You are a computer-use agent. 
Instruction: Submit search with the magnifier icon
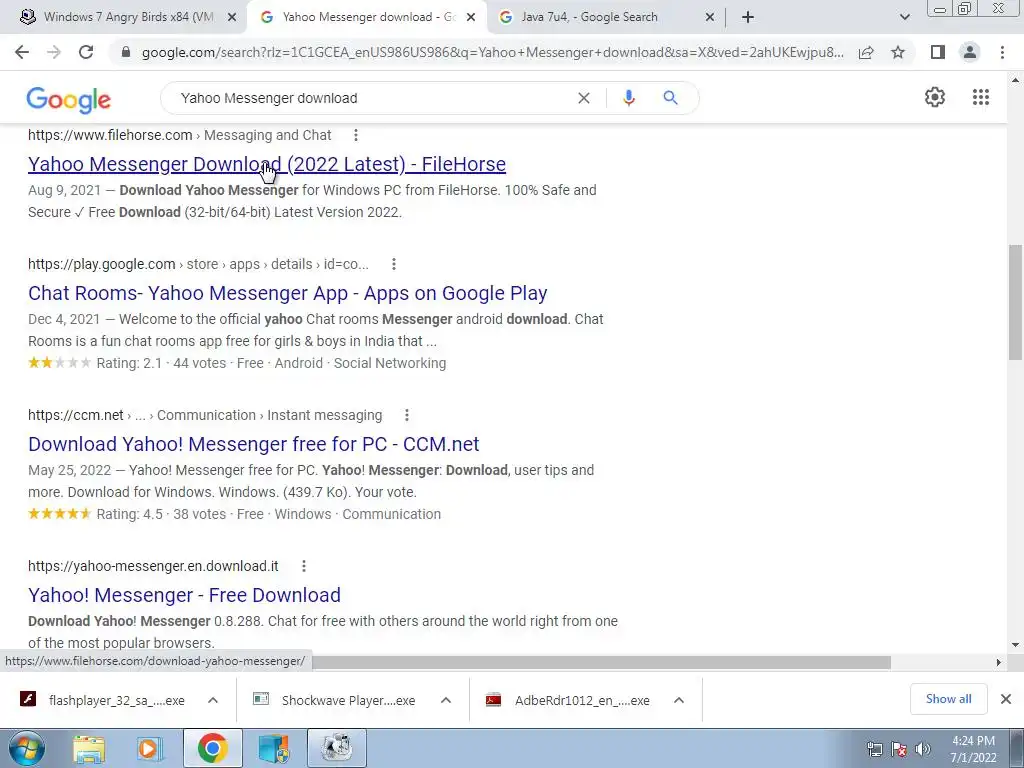pyautogui.click(x=670, y=98)
